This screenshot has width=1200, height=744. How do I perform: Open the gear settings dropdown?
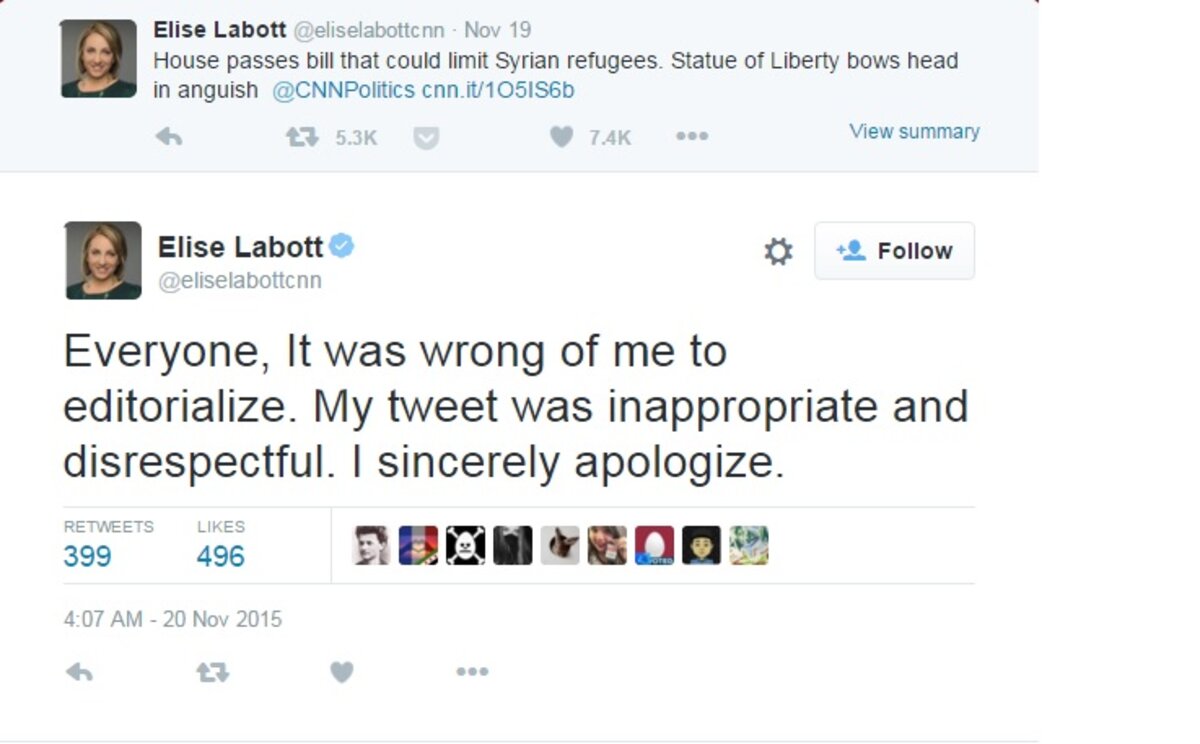[x=778, y=251]
